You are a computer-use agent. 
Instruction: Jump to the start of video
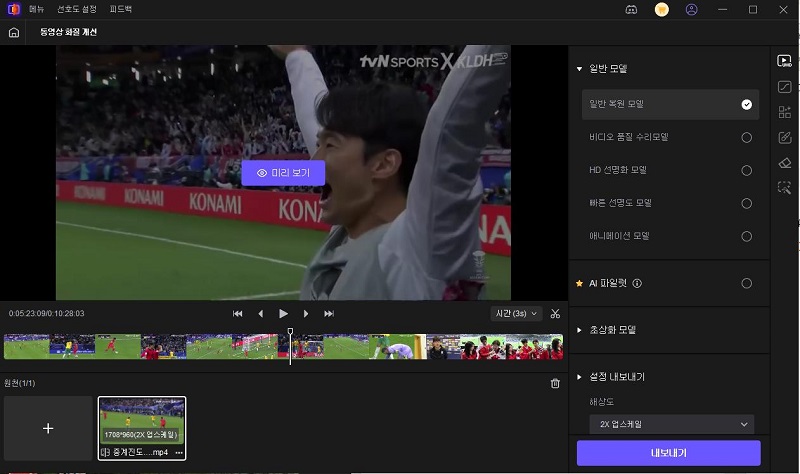237,314
